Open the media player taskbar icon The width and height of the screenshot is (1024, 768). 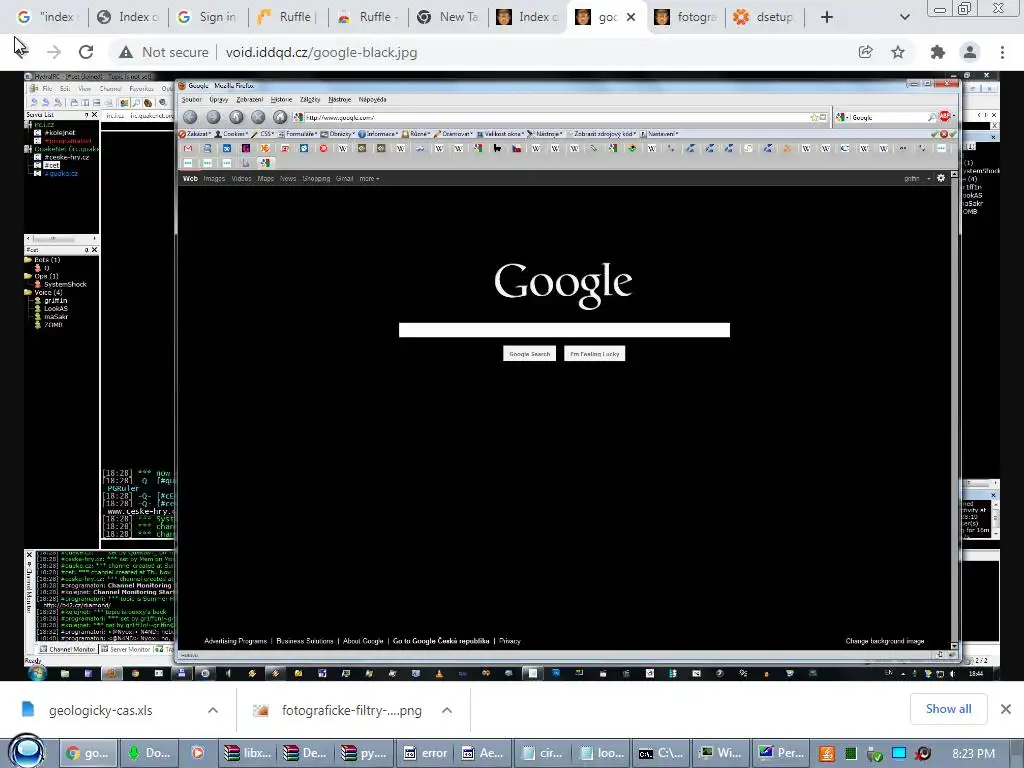click(x=197, y=753)
